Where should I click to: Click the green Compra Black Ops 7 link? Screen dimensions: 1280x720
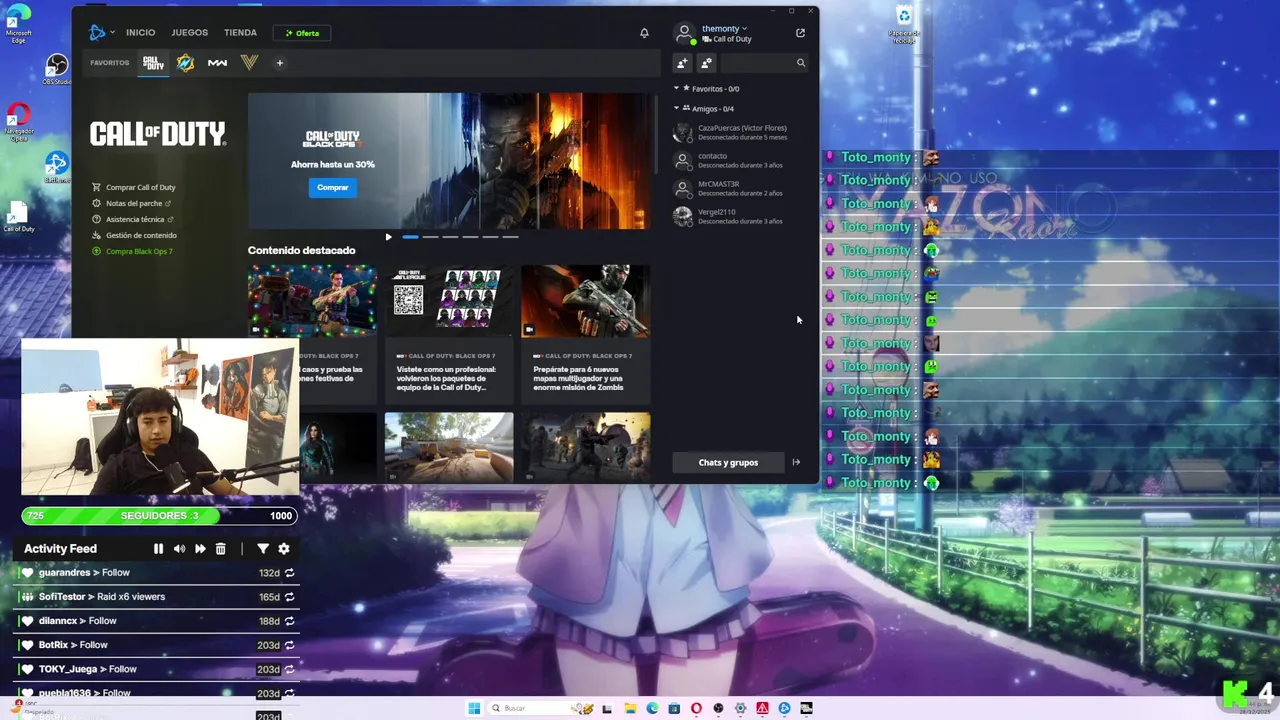tap(132, 251)
